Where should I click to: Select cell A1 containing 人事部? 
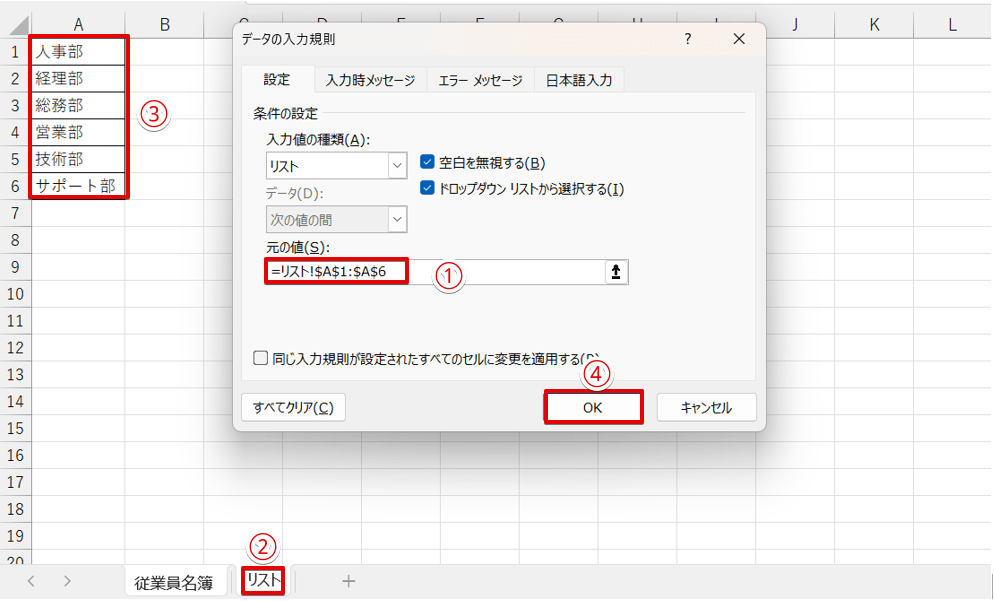click(x=77, y=50)
